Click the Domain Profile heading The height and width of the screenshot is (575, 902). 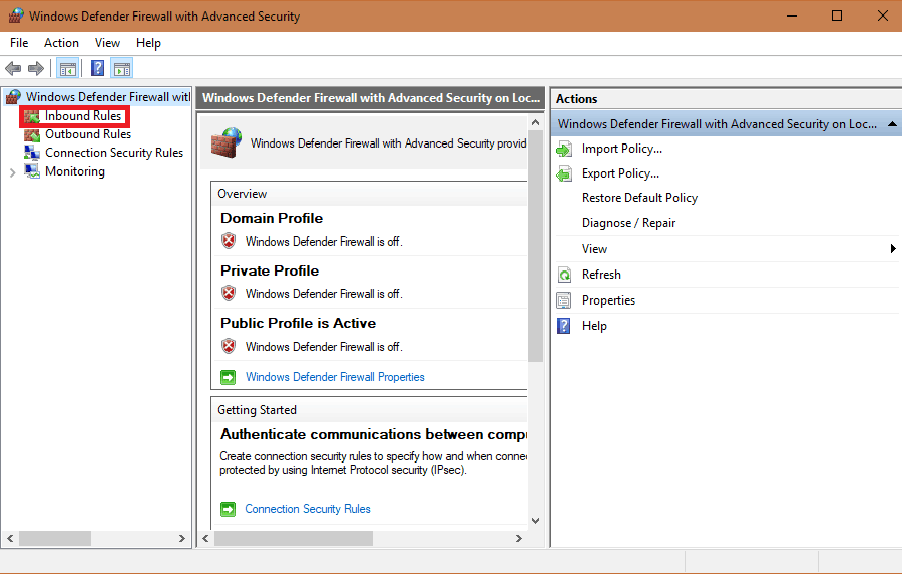pos(272,218)
